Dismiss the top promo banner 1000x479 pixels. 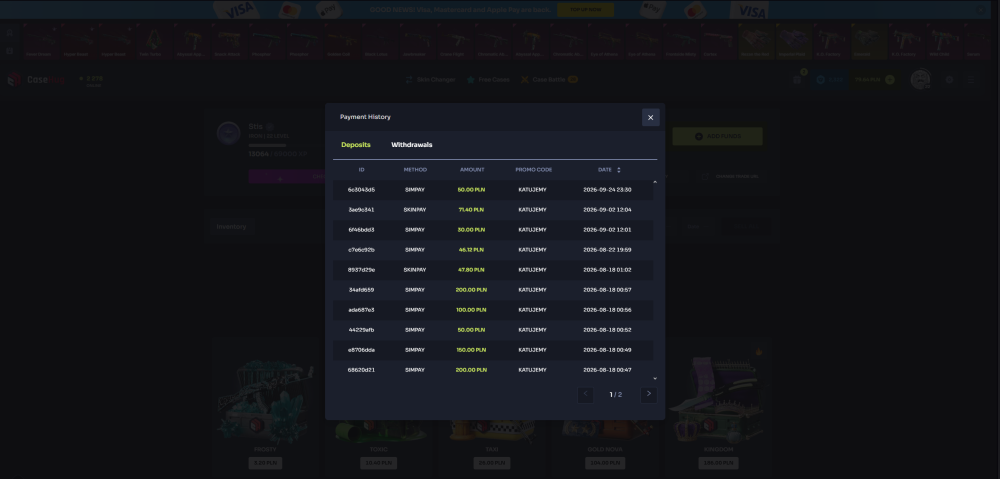click(981, 10)
